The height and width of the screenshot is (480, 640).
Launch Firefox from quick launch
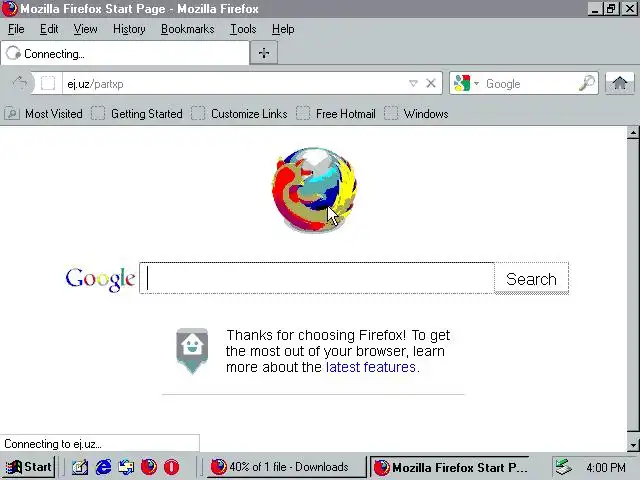tap(149, 467)
